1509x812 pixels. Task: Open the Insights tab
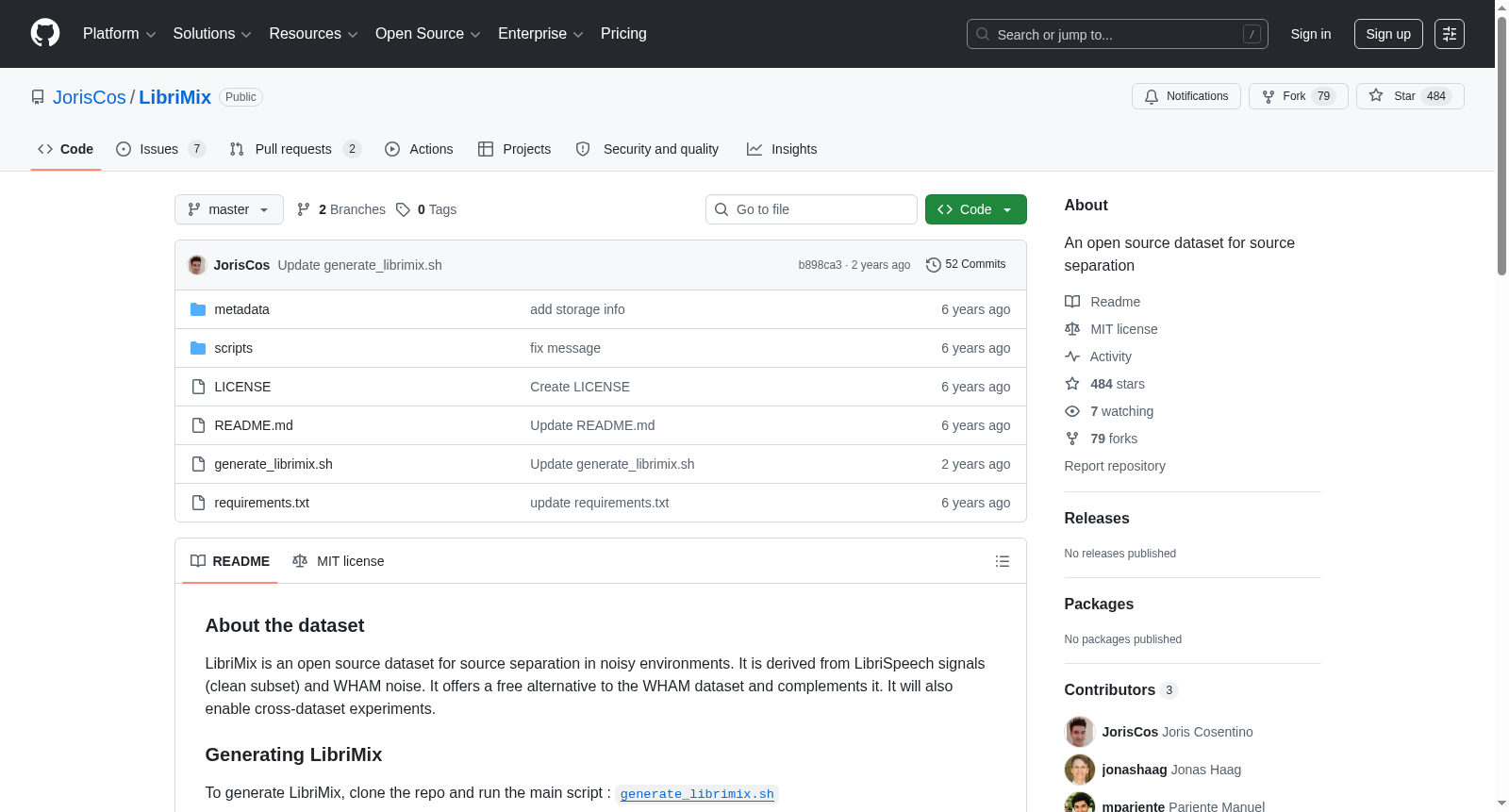(x=782, y=149)
